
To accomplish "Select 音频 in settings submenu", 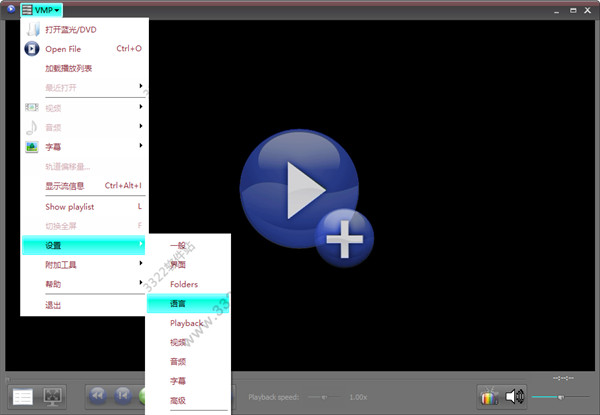I will (188, 362).
